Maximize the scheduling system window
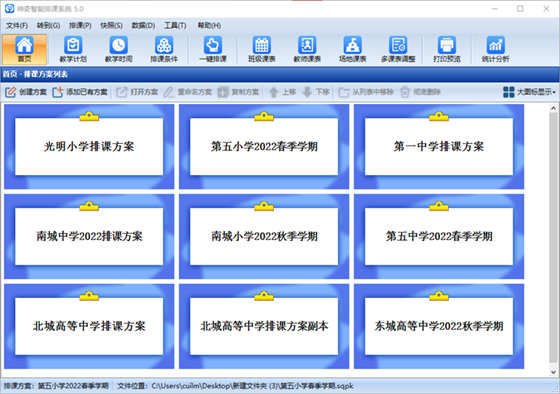The image size is (560, 394). 520,9
